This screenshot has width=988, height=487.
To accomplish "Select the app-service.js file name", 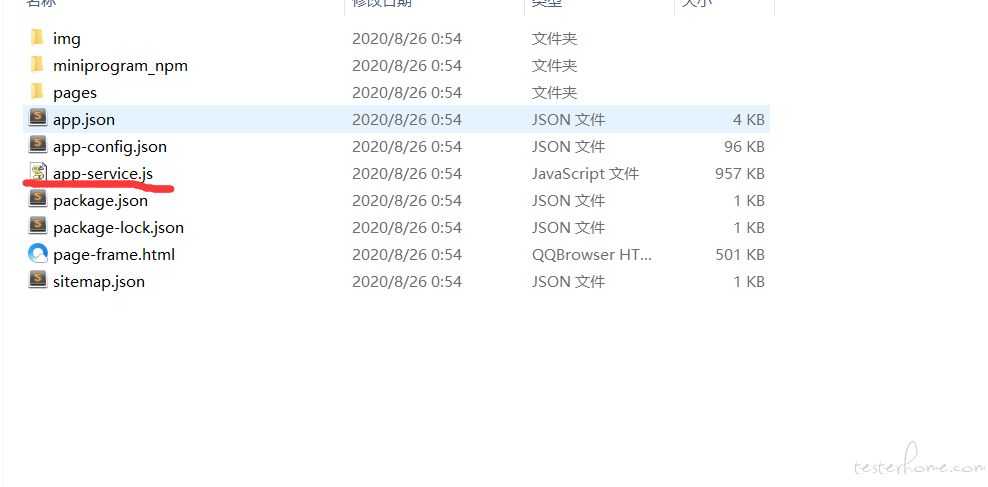I will [x=103, y=173].
